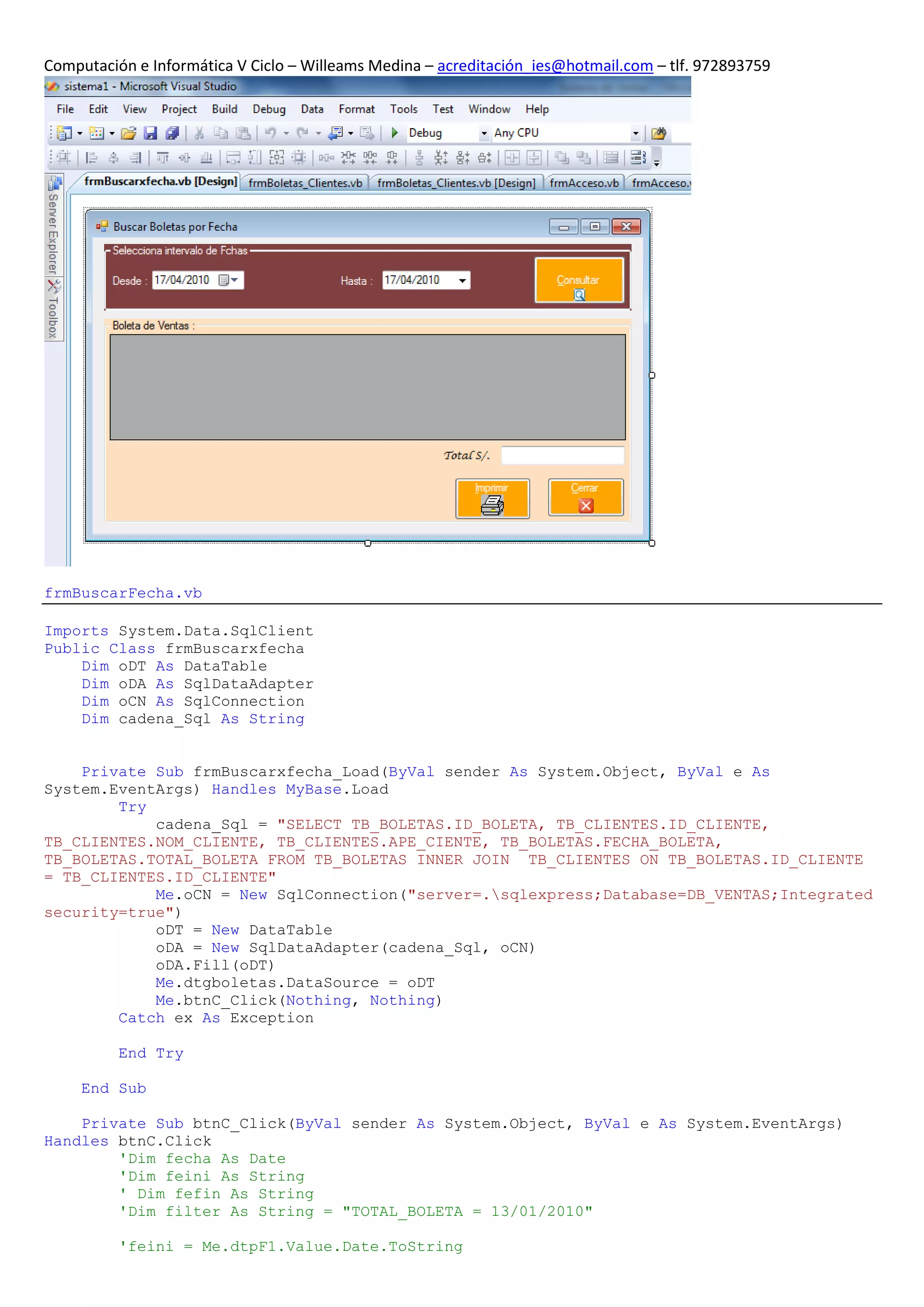Click the Align Middles layout icon
The width and height of the screenshot is (924, 1307).
[185, 158]
